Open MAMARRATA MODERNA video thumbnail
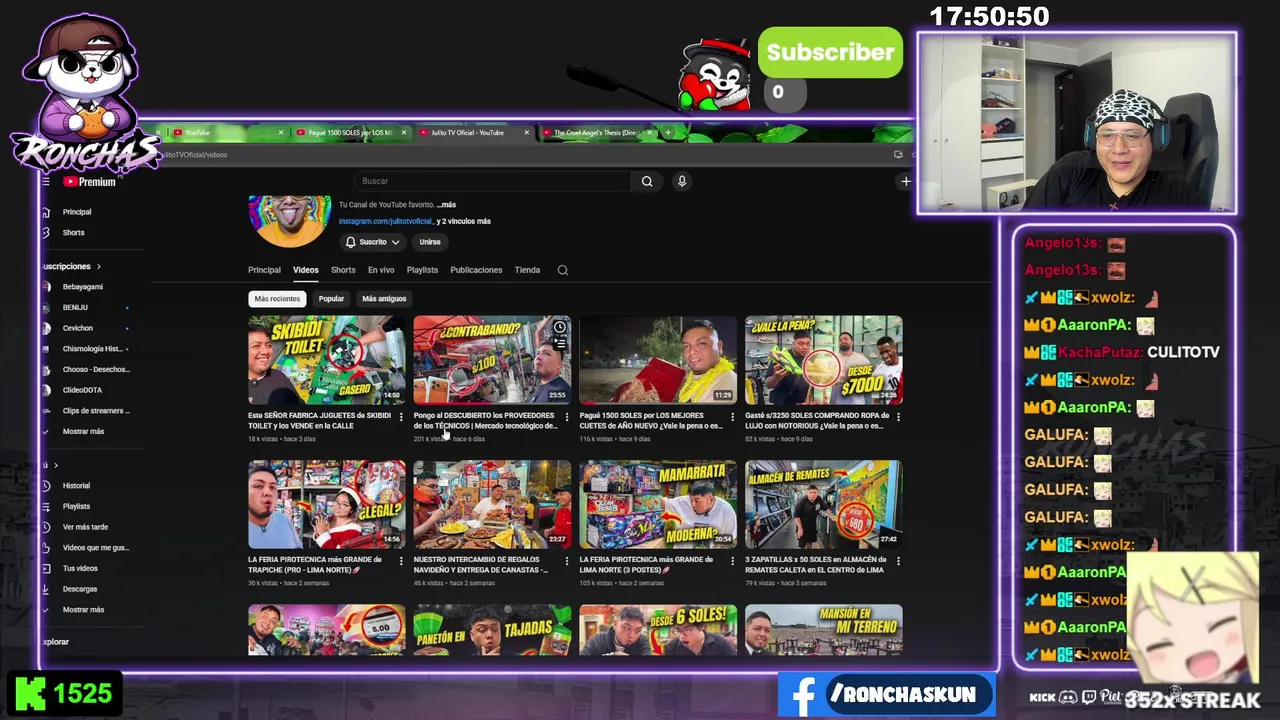The width and height of the screenshot is (1280, 720). pyautogui.click(x=658, y=504)
